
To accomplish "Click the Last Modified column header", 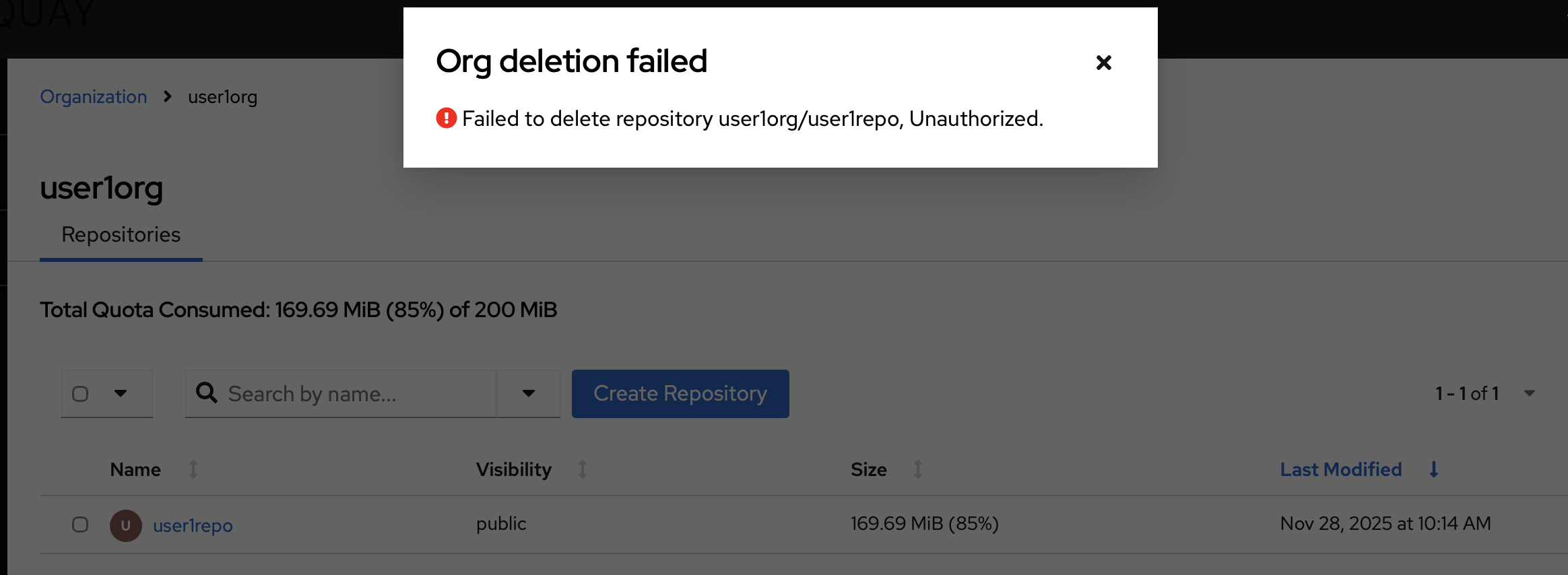I will tap(1340, 469).
